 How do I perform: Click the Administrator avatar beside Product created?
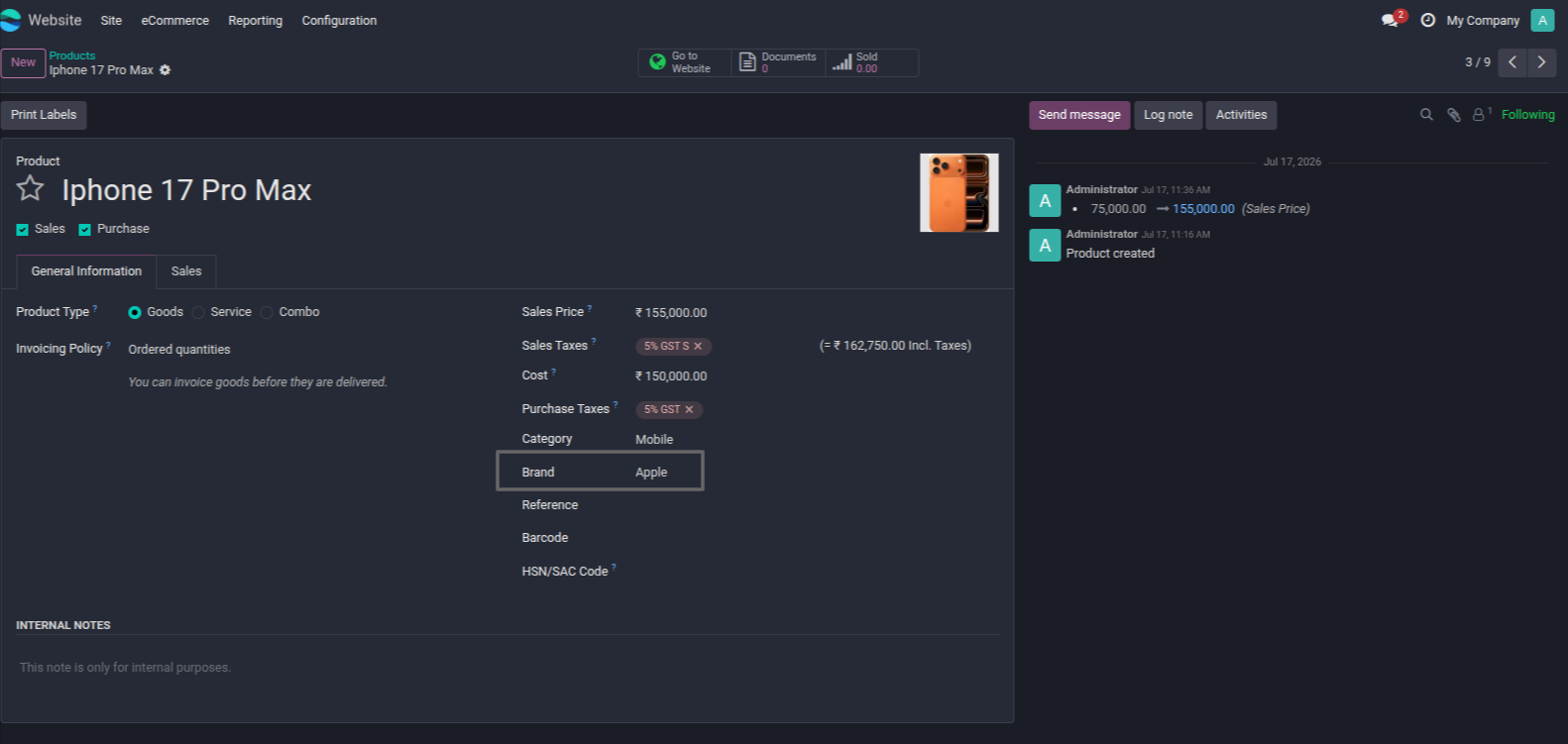pyautogui.click(x=1045, y=245)
